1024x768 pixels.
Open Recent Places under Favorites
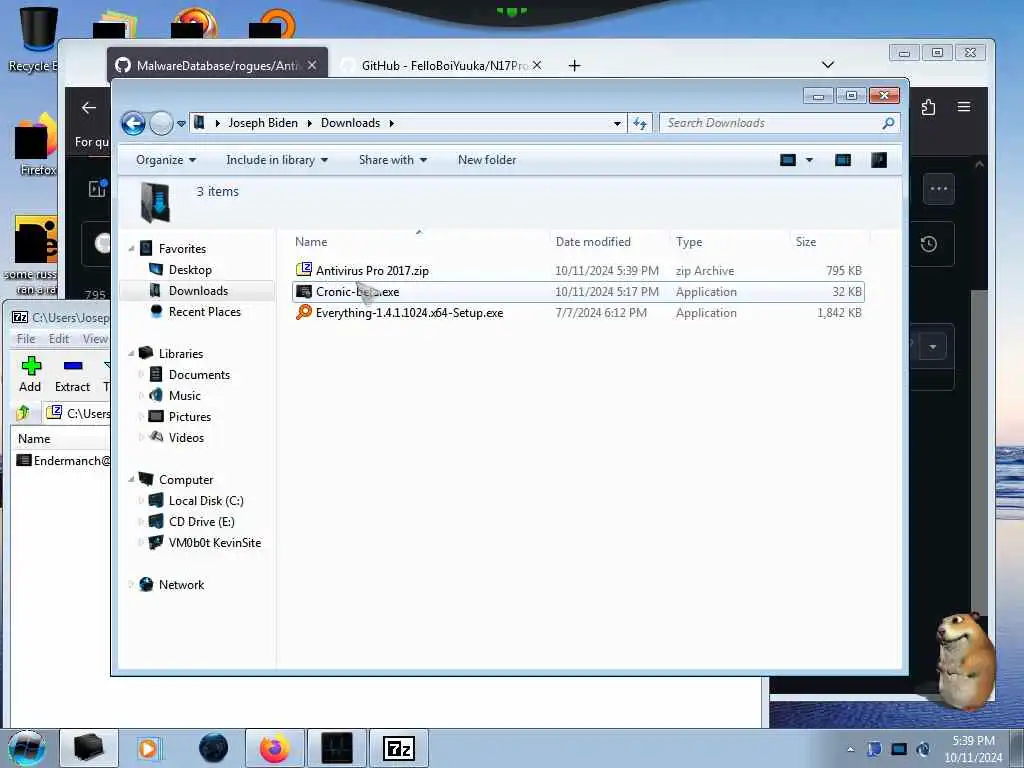pos(204,312)
